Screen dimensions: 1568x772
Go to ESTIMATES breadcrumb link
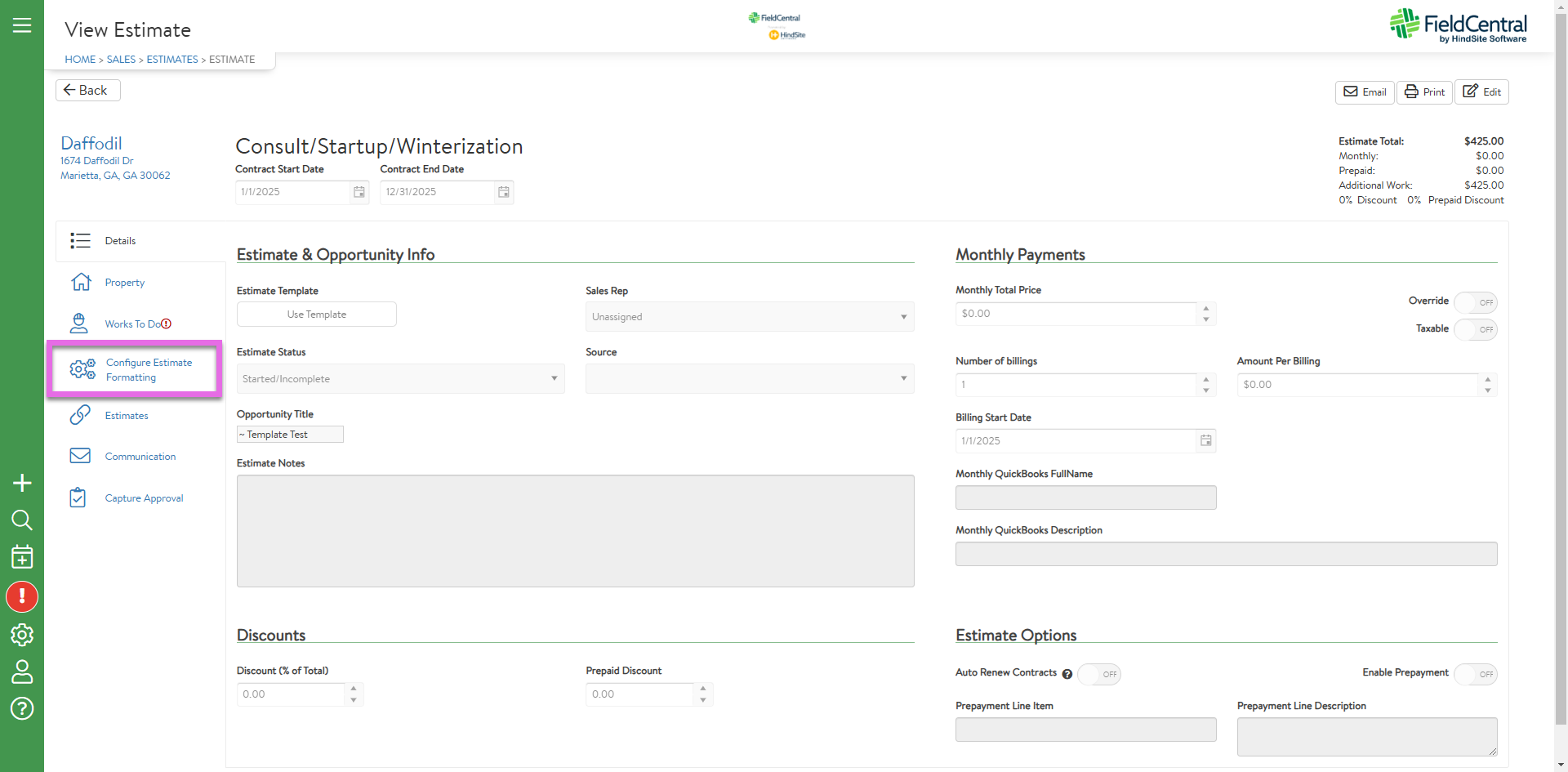coord(172,60)
